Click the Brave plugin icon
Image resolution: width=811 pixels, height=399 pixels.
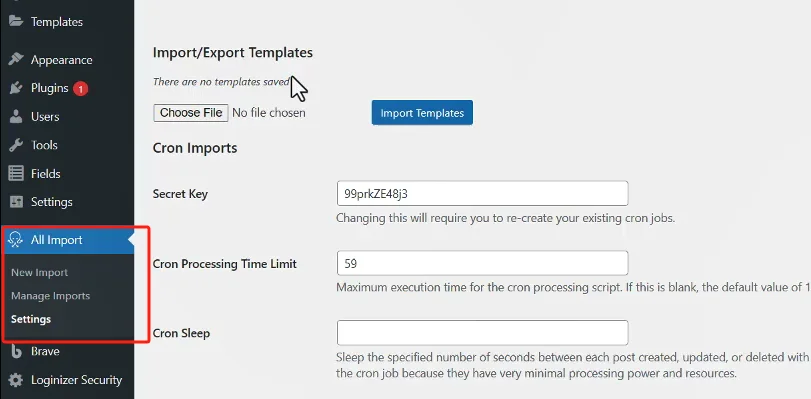tap(16, 351)
